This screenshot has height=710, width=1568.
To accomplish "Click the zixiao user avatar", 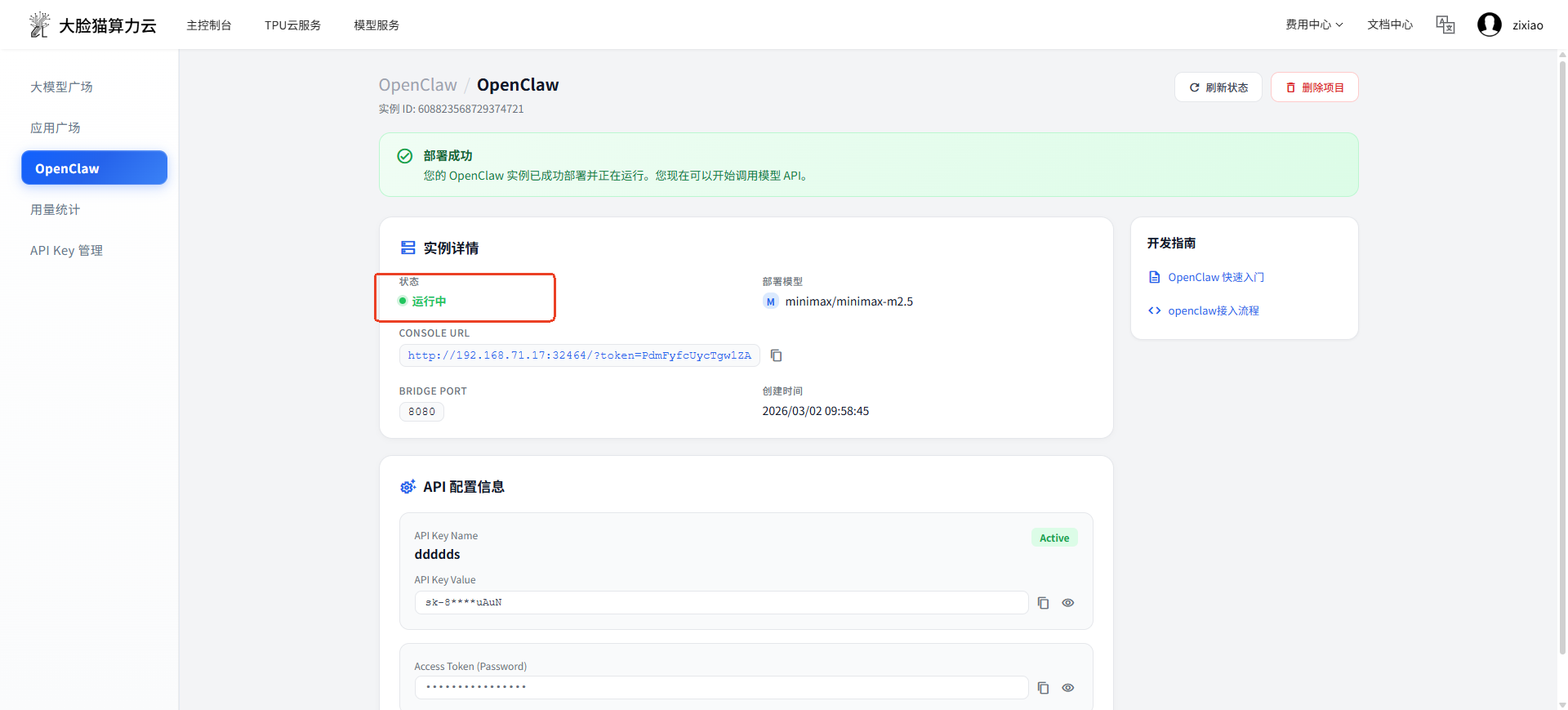I will click(1489, 25).
